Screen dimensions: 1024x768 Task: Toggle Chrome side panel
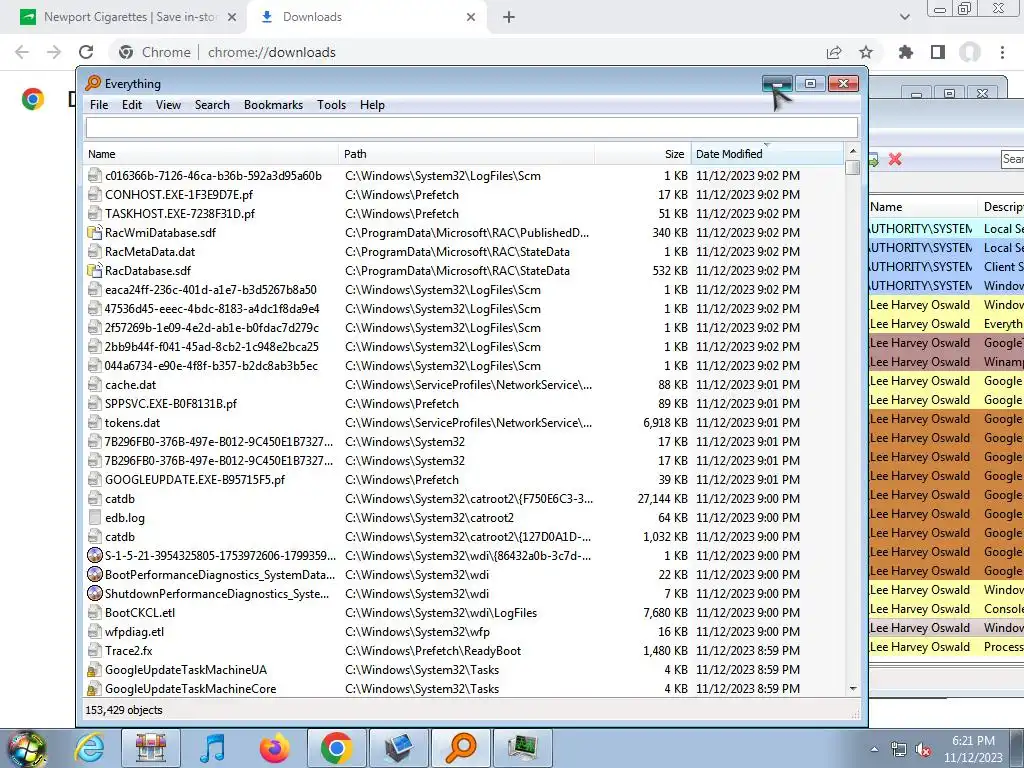tap(938, 52)
